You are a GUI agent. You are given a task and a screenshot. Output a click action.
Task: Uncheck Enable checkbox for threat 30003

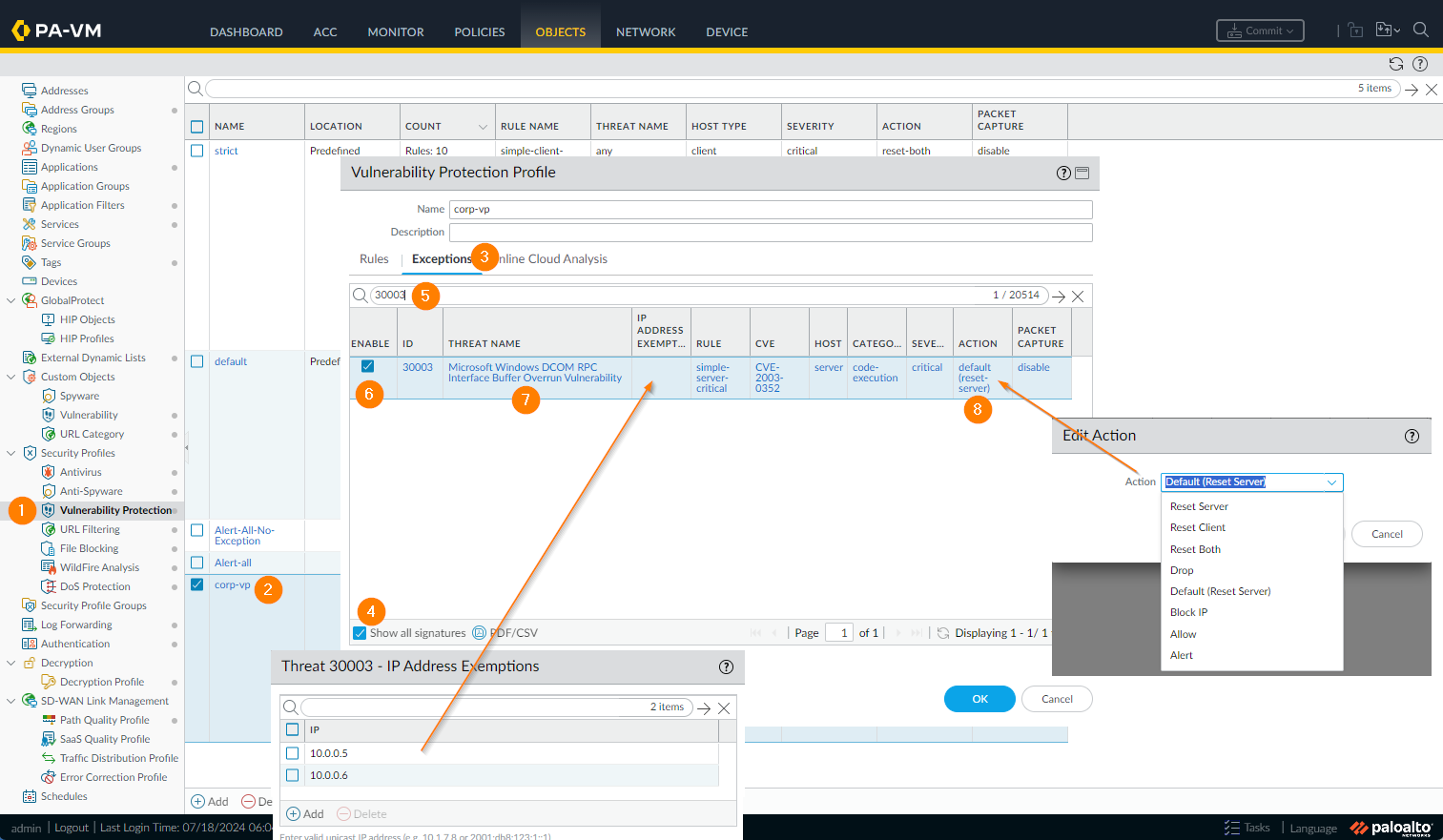pos(367,366)
